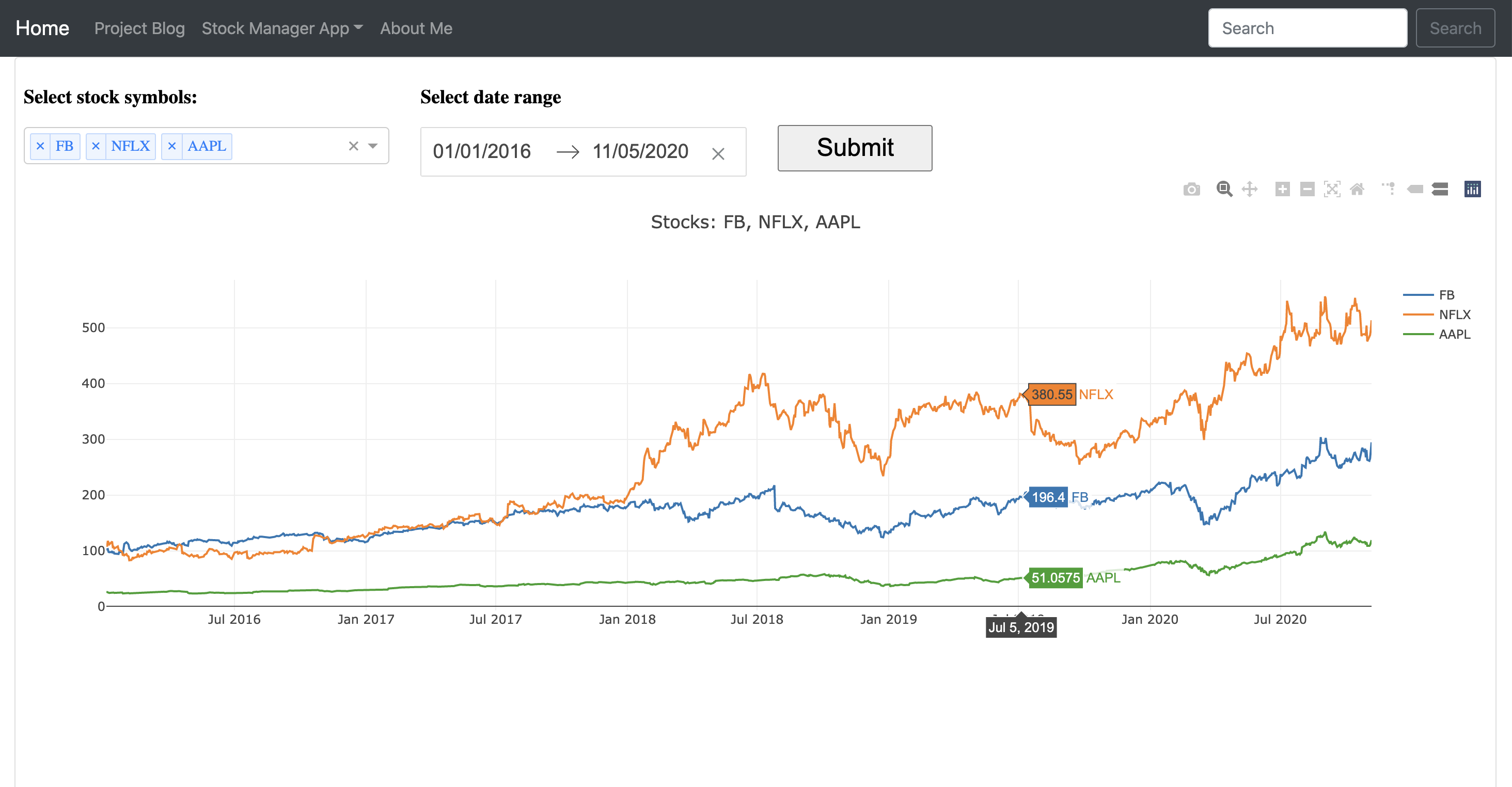Remove the AAPL symbol chip
1512x787 pixels.
171,146
